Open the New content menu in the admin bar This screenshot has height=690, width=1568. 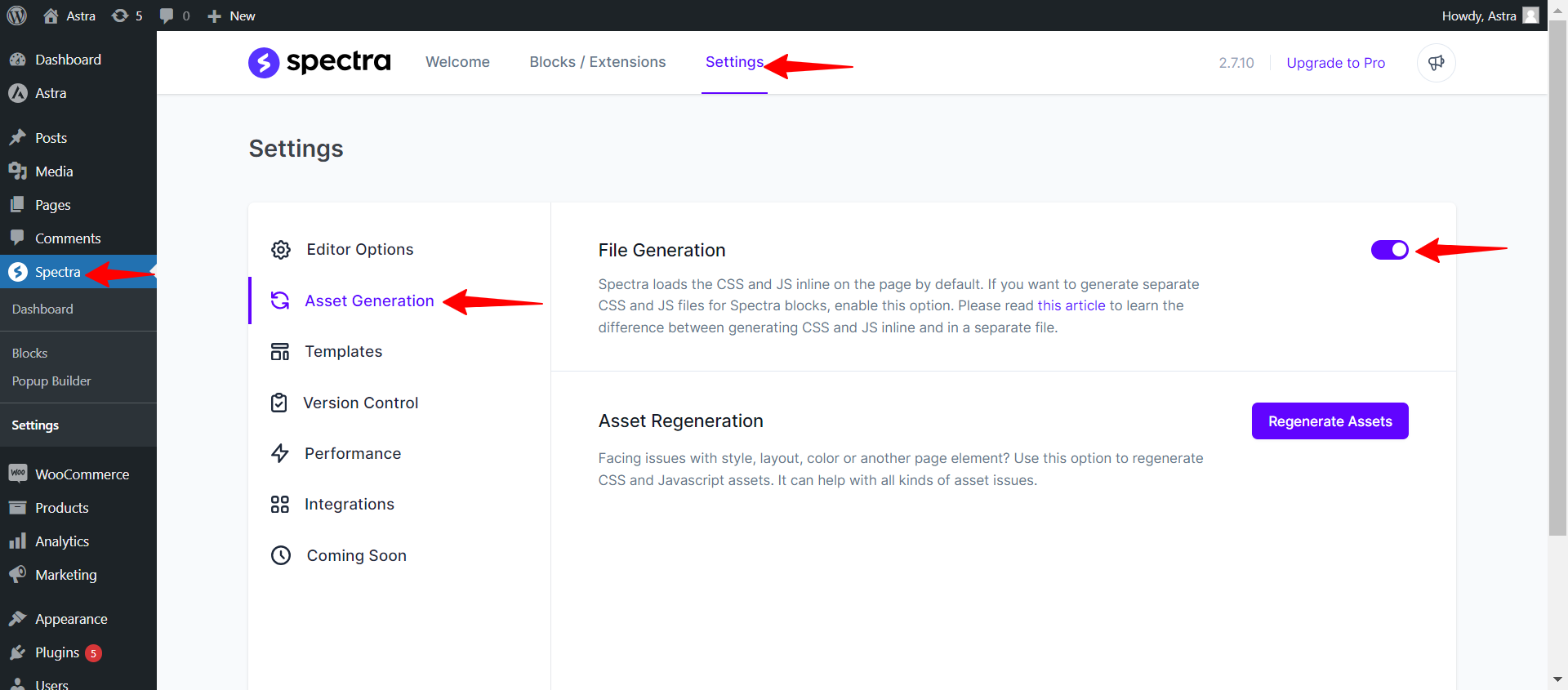tap(232, 16)
